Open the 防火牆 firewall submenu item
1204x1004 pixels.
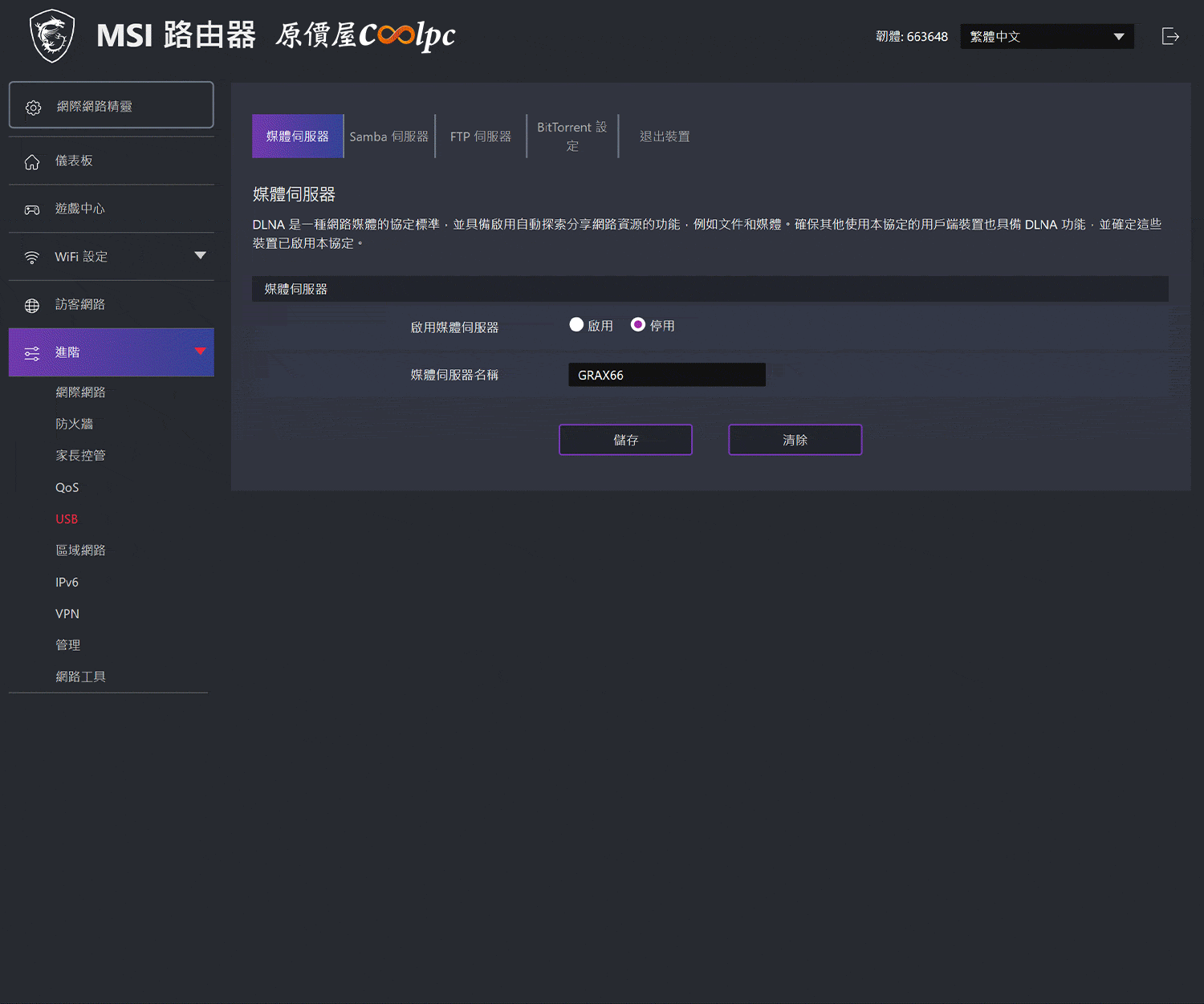75,424
